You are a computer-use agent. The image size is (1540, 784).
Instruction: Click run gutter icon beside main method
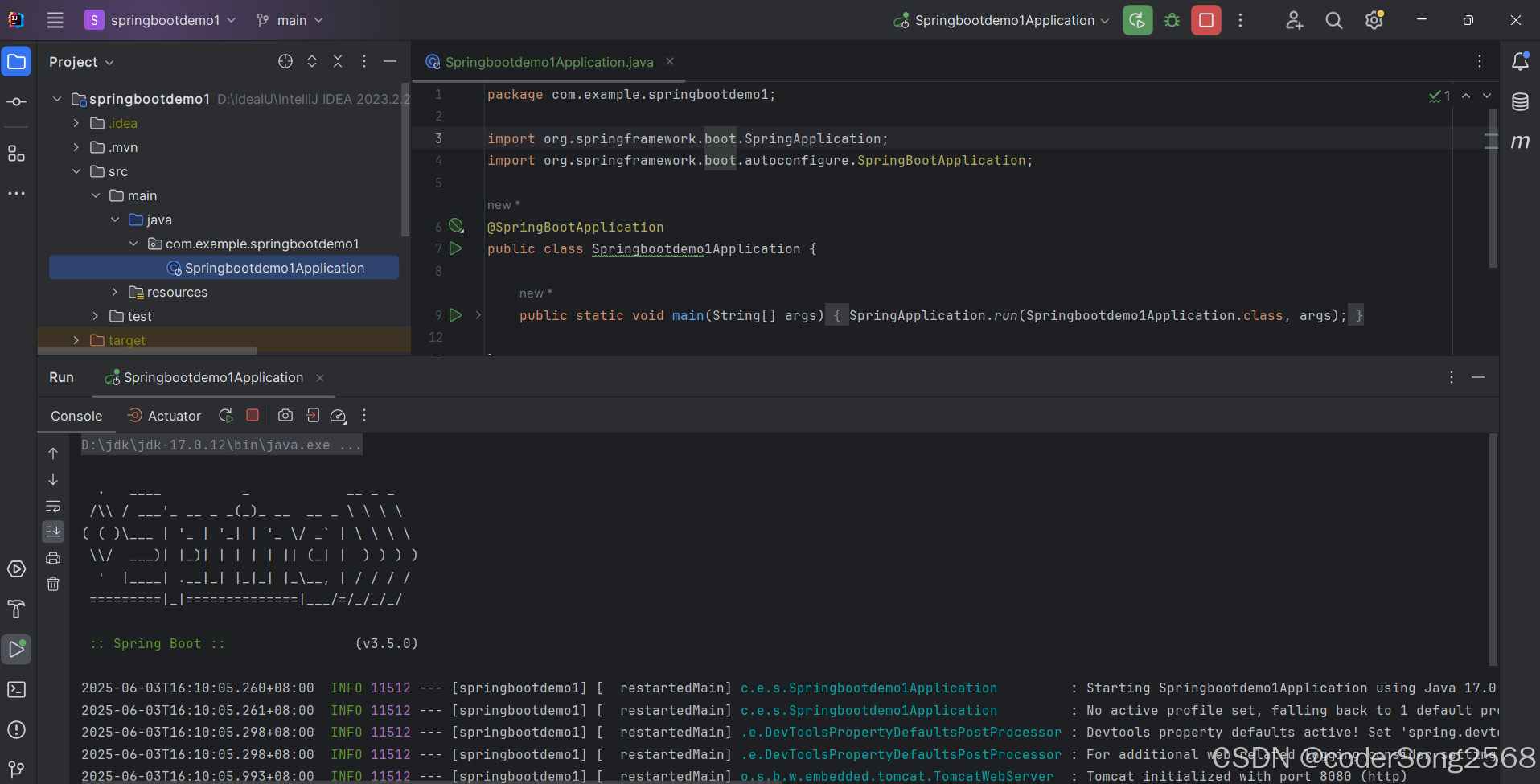coord(456,315)
